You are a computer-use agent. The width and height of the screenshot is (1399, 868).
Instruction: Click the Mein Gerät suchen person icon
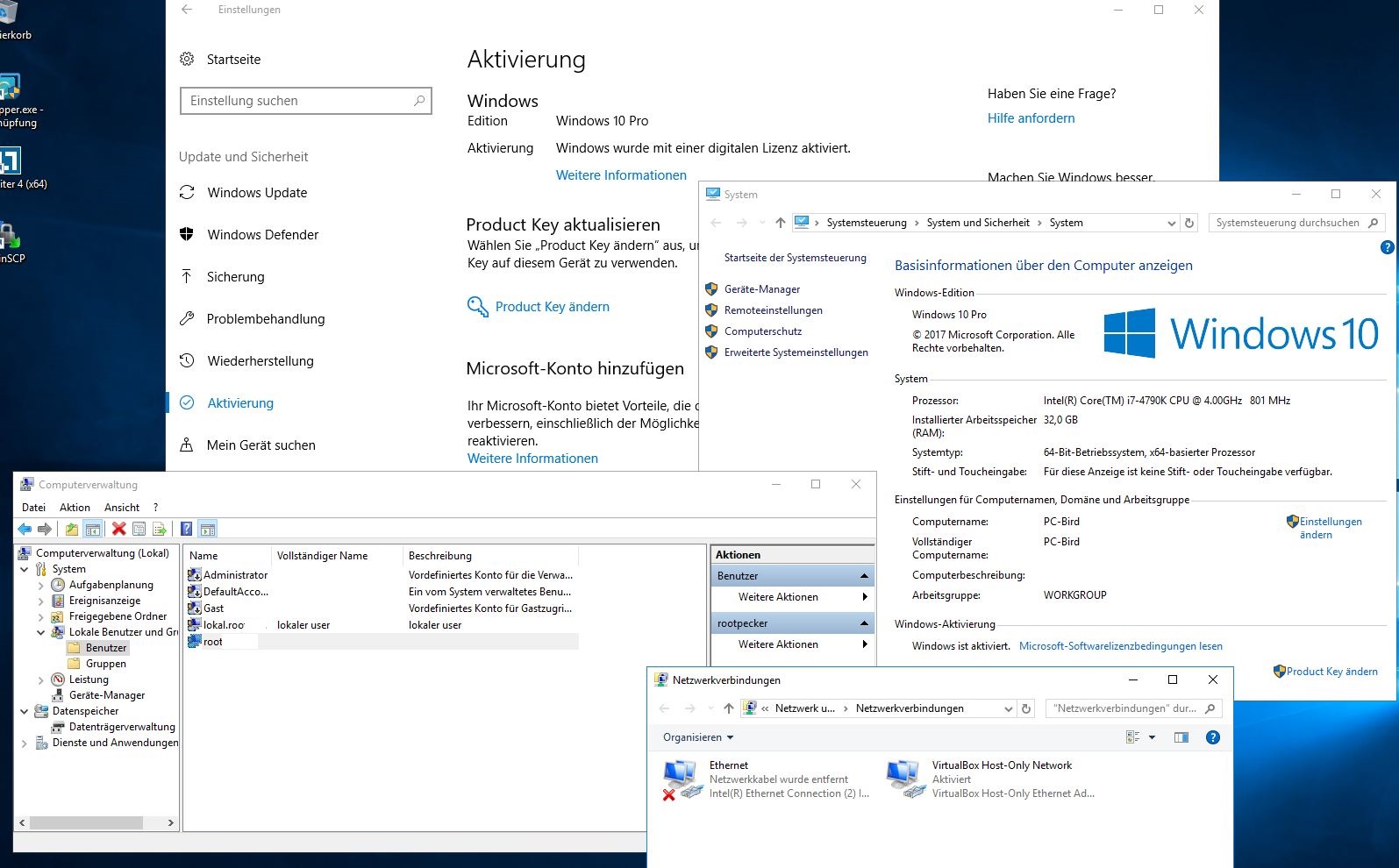click(186, 445)
